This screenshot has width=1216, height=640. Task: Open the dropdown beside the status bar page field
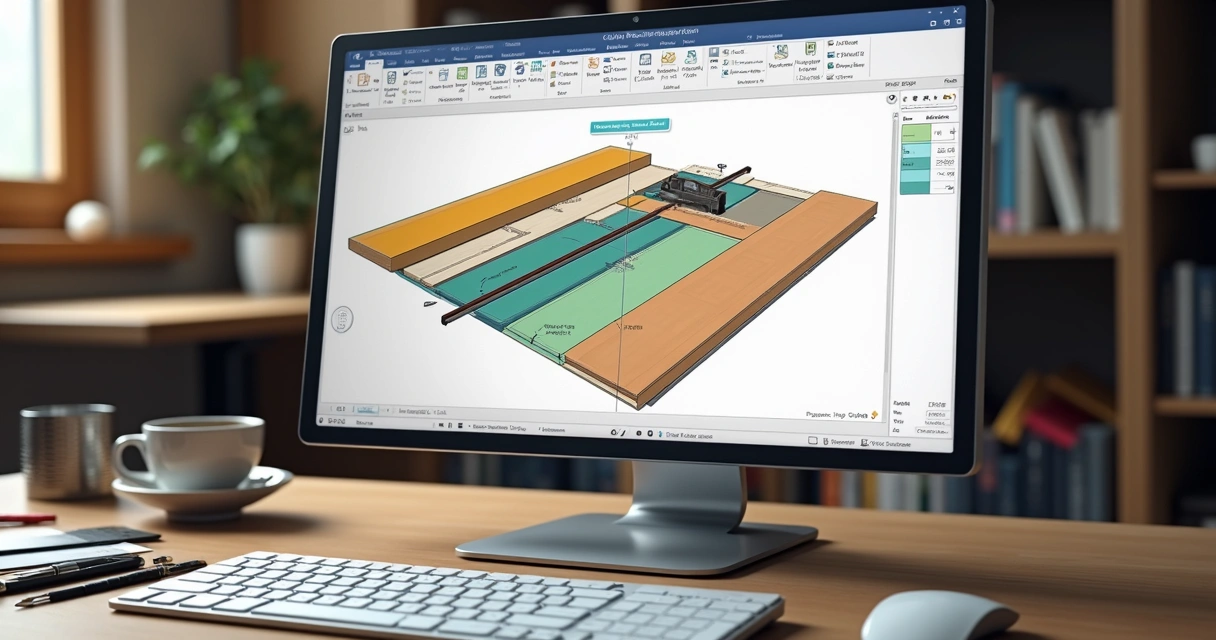386,410
